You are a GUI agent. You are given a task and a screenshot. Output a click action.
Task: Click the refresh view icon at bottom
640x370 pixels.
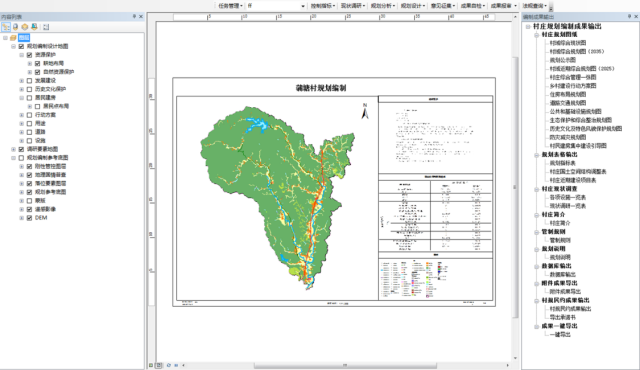[168, 365]
